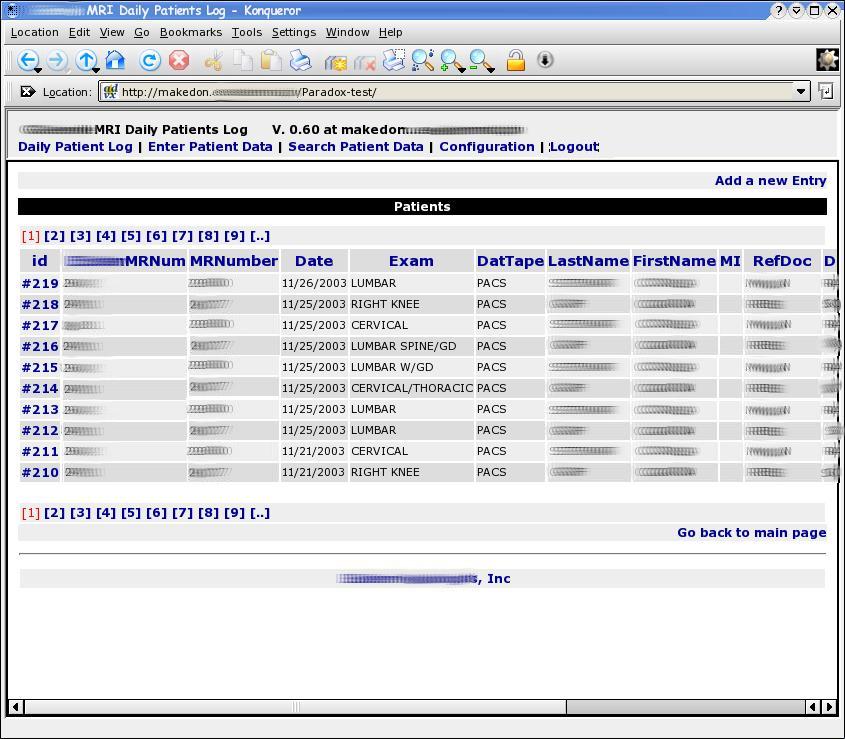Open the Bookmarks menu
The image size is (845, 739).
coord(191,32)
